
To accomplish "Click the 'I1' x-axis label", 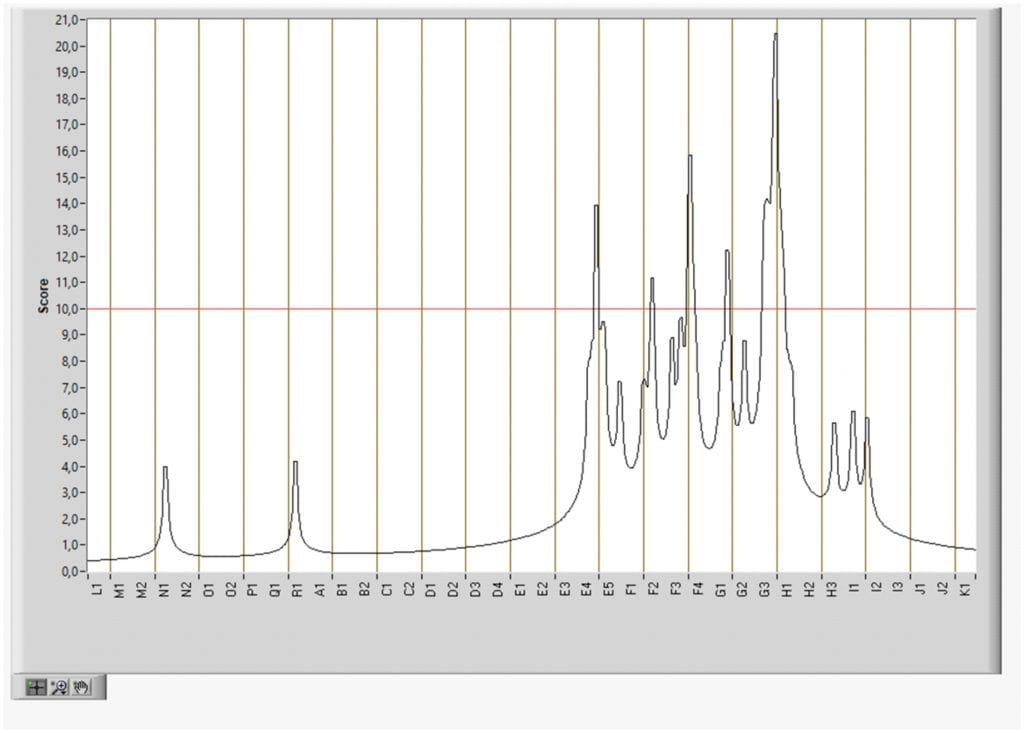I will (854, 589).
